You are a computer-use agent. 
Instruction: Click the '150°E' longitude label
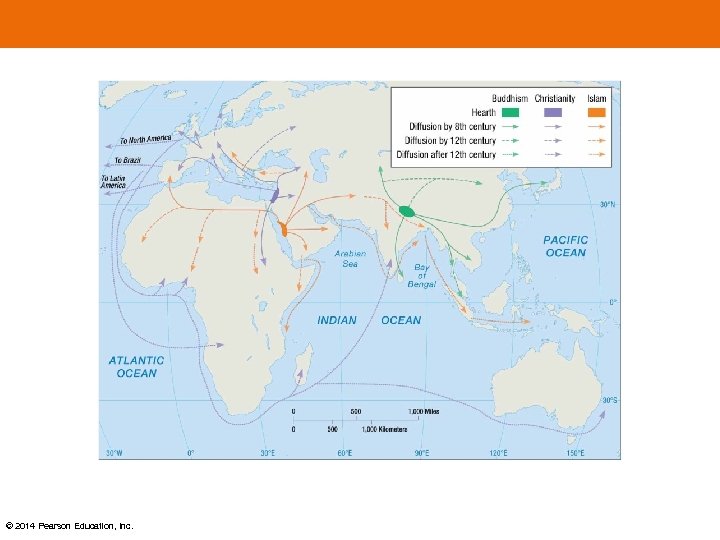tap(575, 453)
